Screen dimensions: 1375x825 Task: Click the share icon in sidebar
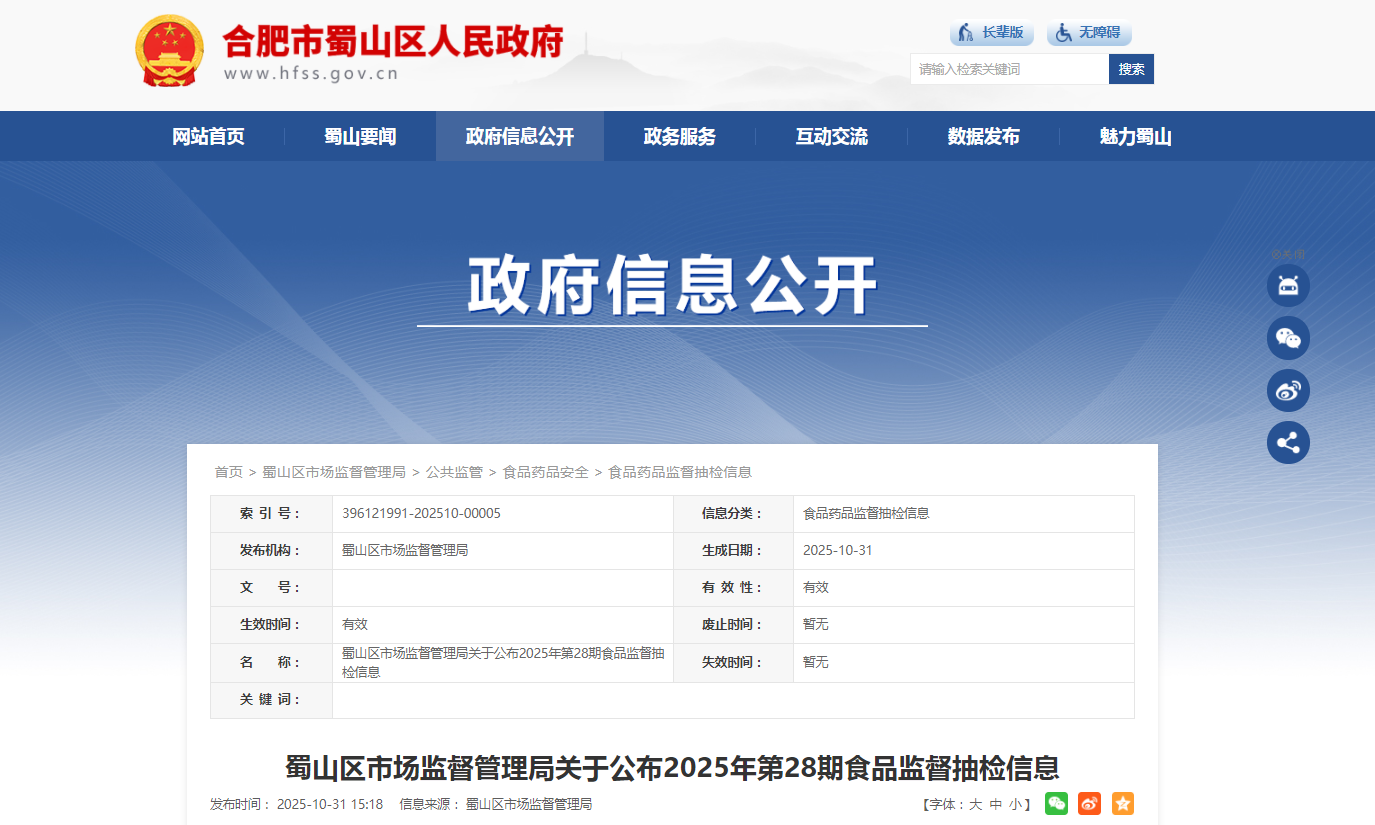click(x=1288, y=442)
